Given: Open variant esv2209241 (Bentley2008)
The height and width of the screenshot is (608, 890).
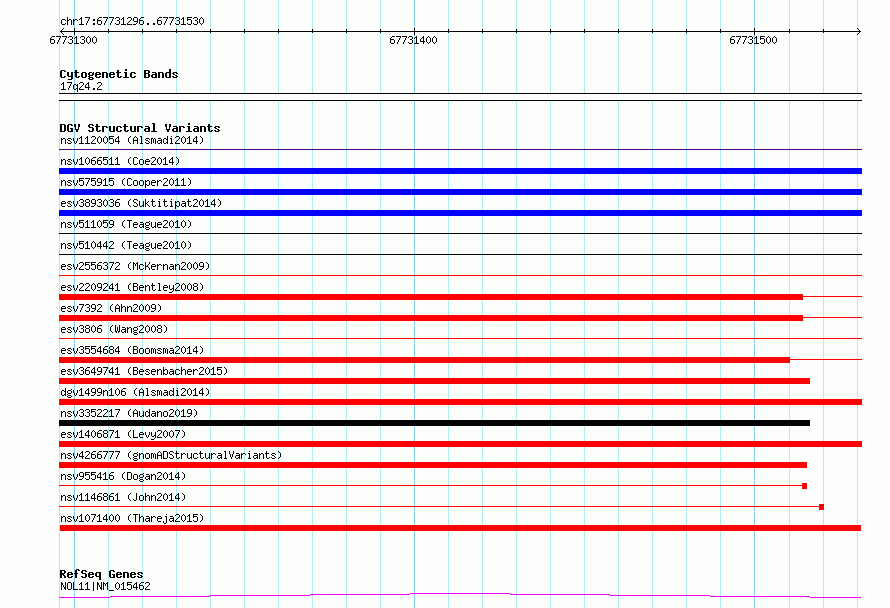Looking at the screenshot, I should tap(132, 287).
